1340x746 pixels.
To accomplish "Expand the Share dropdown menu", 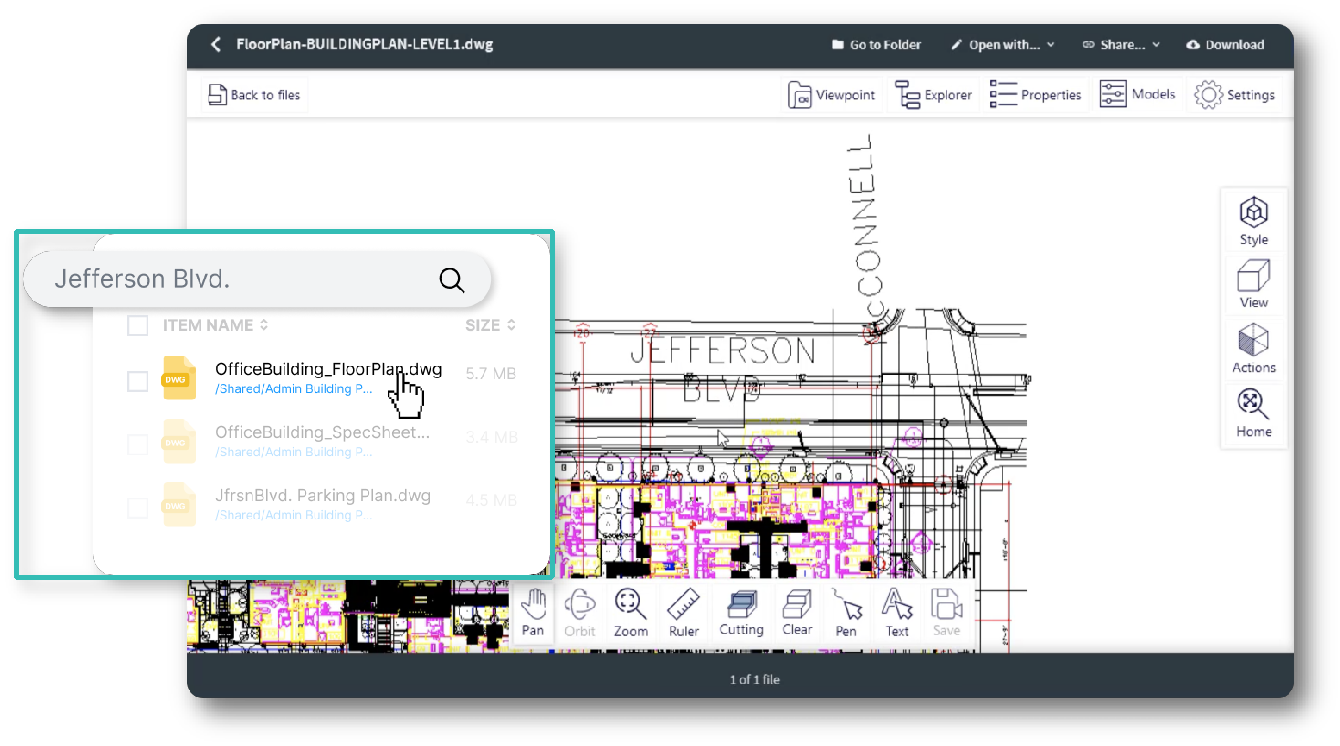I will tap(1121, 45).
